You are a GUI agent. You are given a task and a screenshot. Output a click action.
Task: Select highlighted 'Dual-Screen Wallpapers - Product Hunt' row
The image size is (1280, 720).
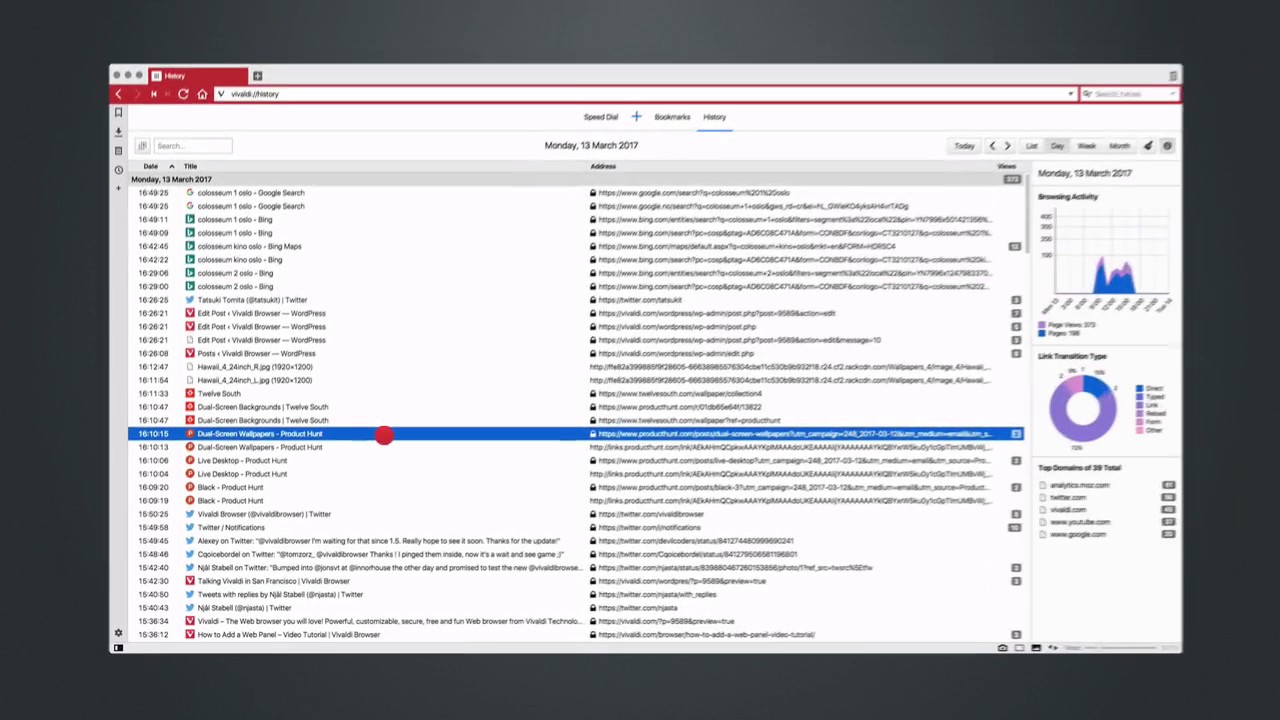point(576,434)
